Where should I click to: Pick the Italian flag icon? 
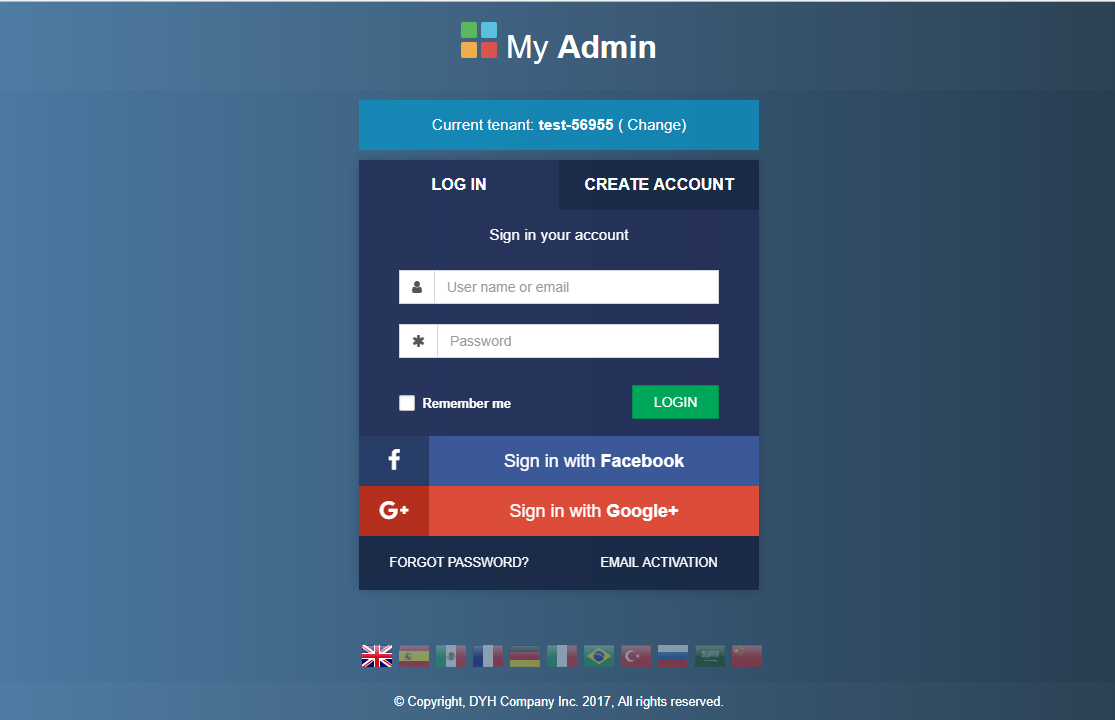(x=562, y=656)
